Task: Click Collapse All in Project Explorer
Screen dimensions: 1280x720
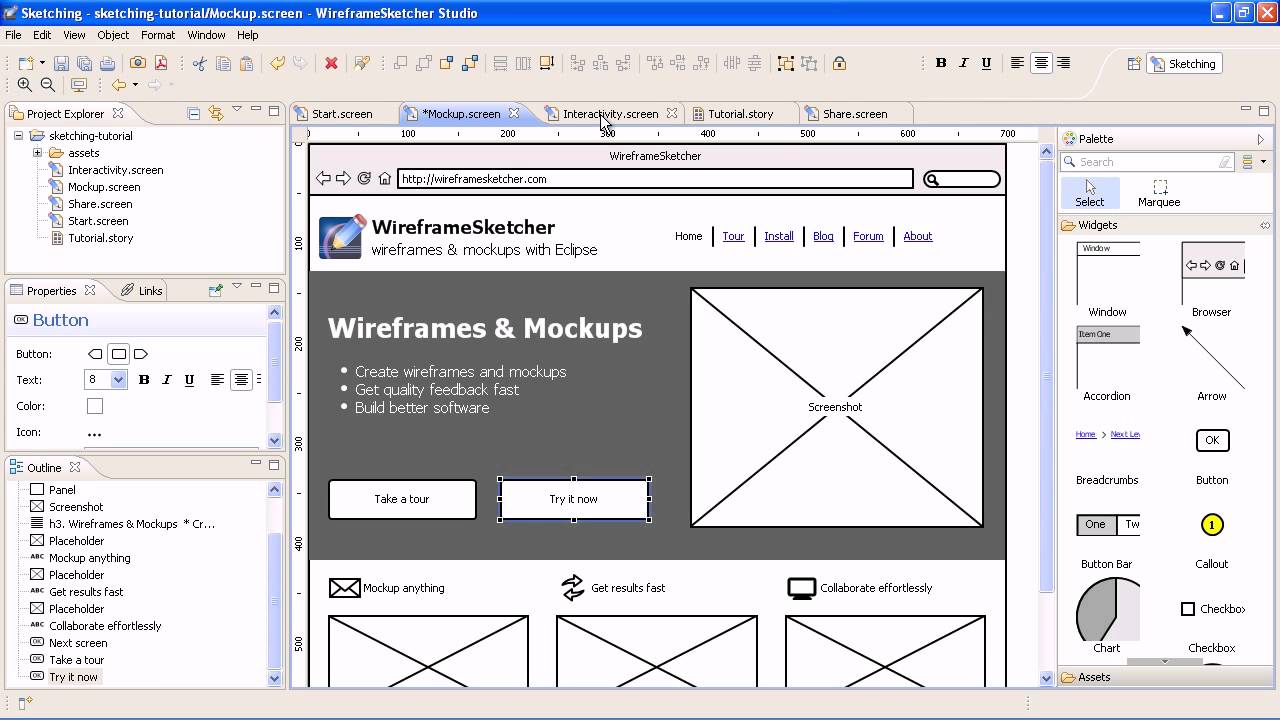Action: click(x=194, y=113)
